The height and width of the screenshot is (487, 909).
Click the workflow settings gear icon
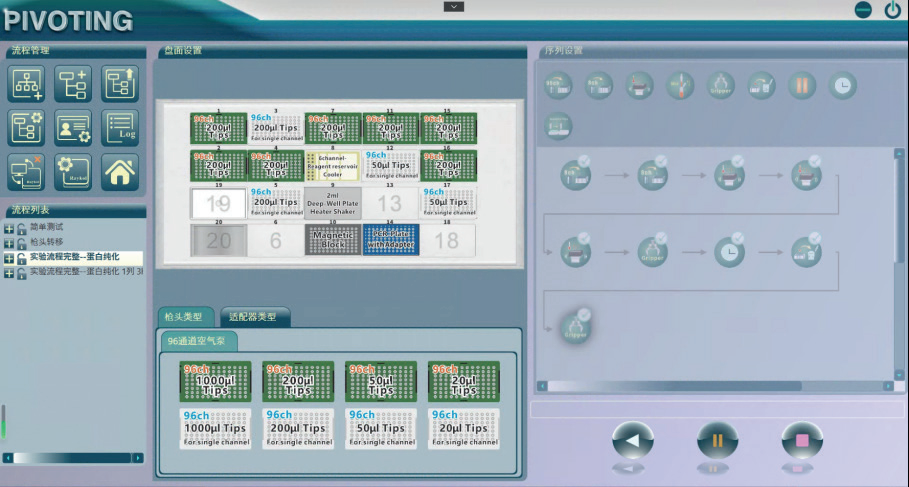click(x=27, y=127)
